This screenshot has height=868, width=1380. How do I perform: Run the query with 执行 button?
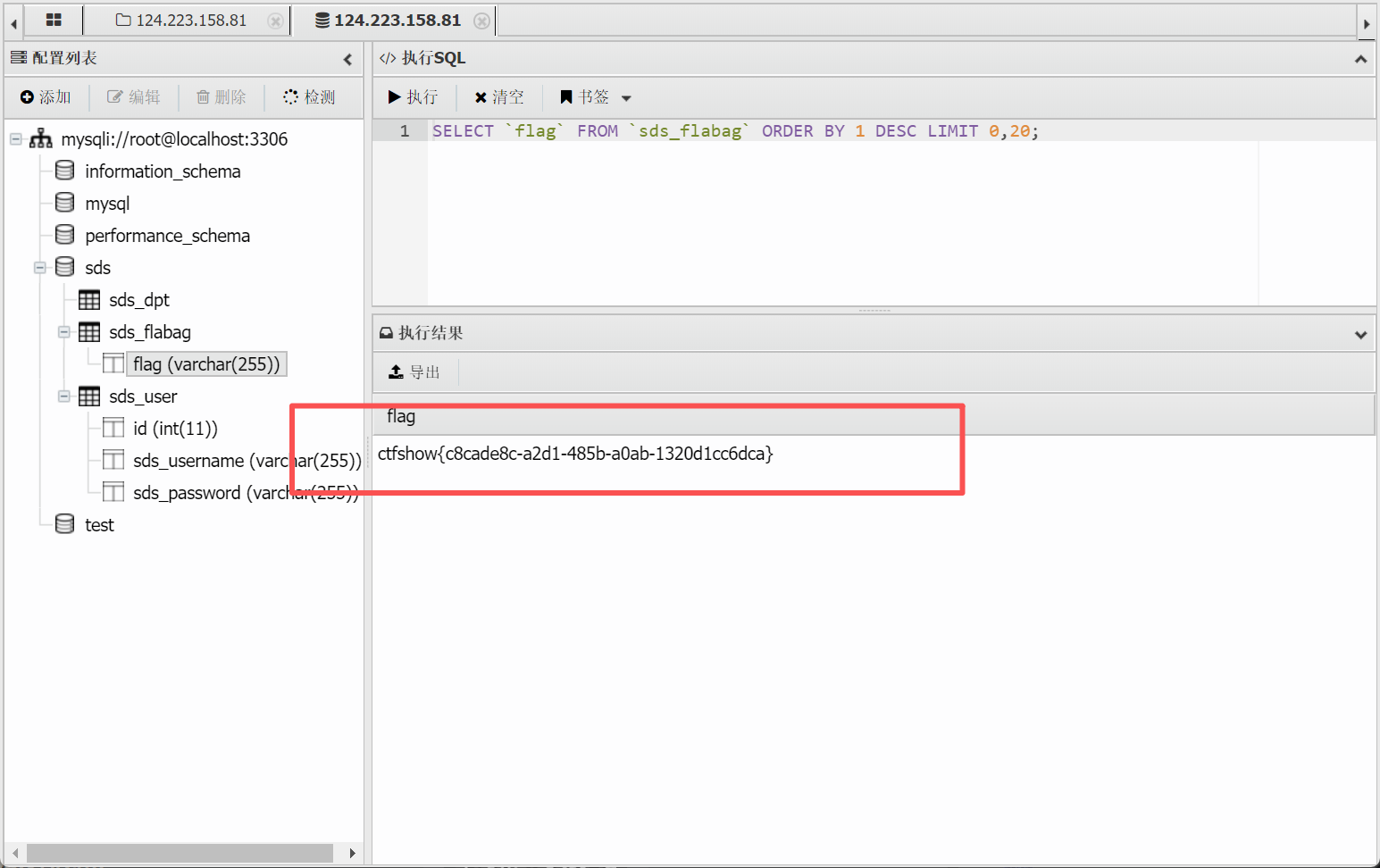[413, 96]
